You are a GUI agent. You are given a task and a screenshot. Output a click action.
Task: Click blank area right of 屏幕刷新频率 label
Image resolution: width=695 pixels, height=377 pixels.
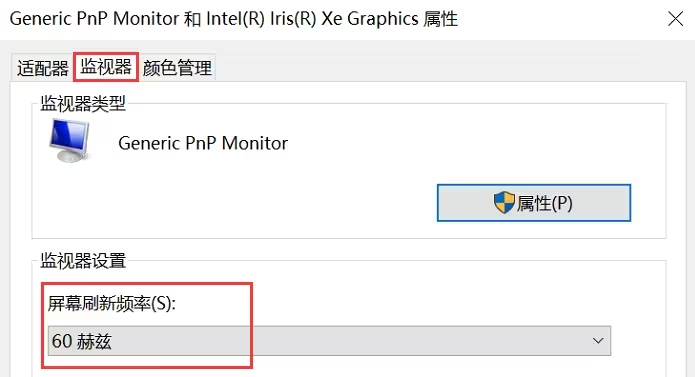tap(399, 303)
